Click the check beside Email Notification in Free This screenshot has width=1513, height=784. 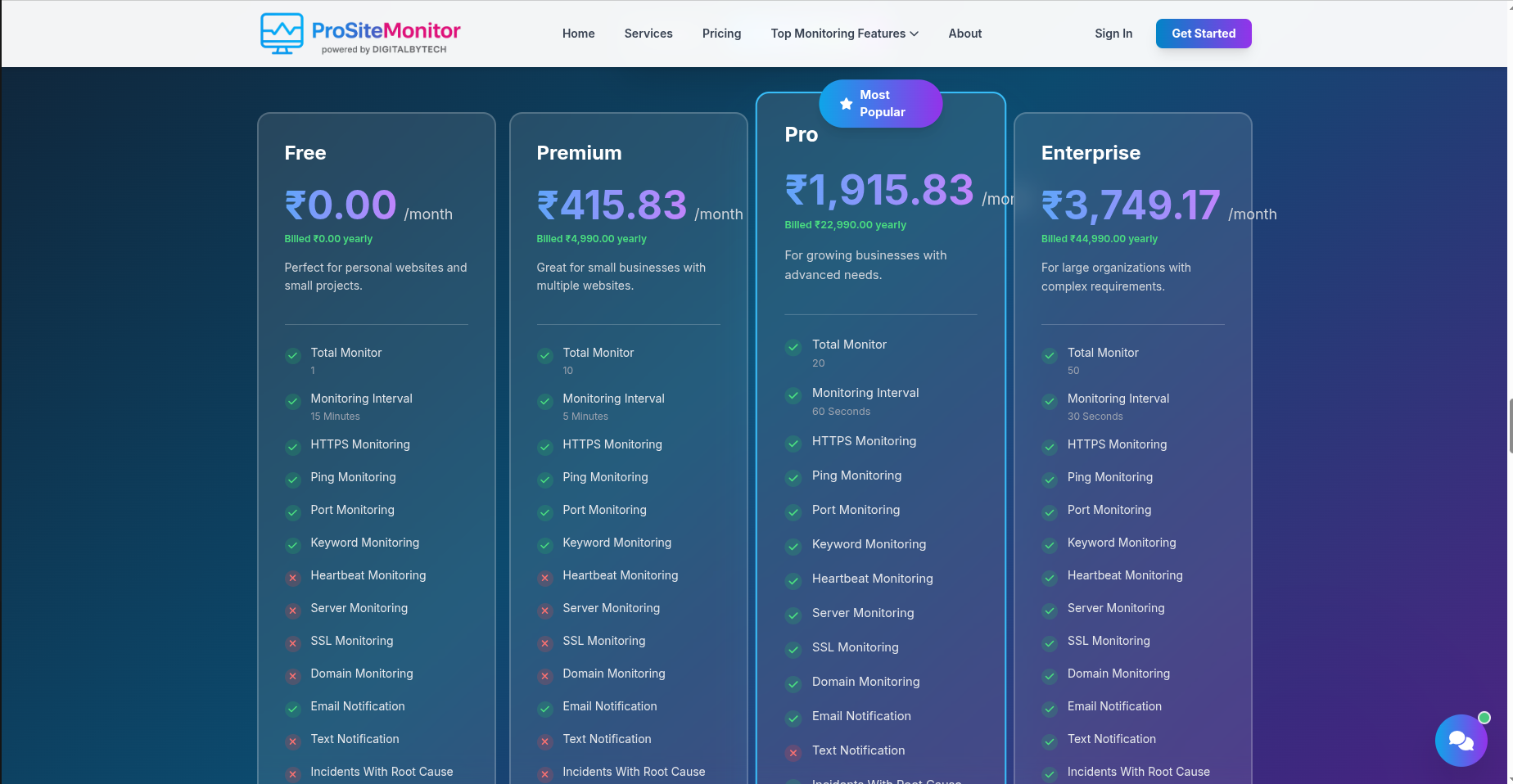click(292, 709)
